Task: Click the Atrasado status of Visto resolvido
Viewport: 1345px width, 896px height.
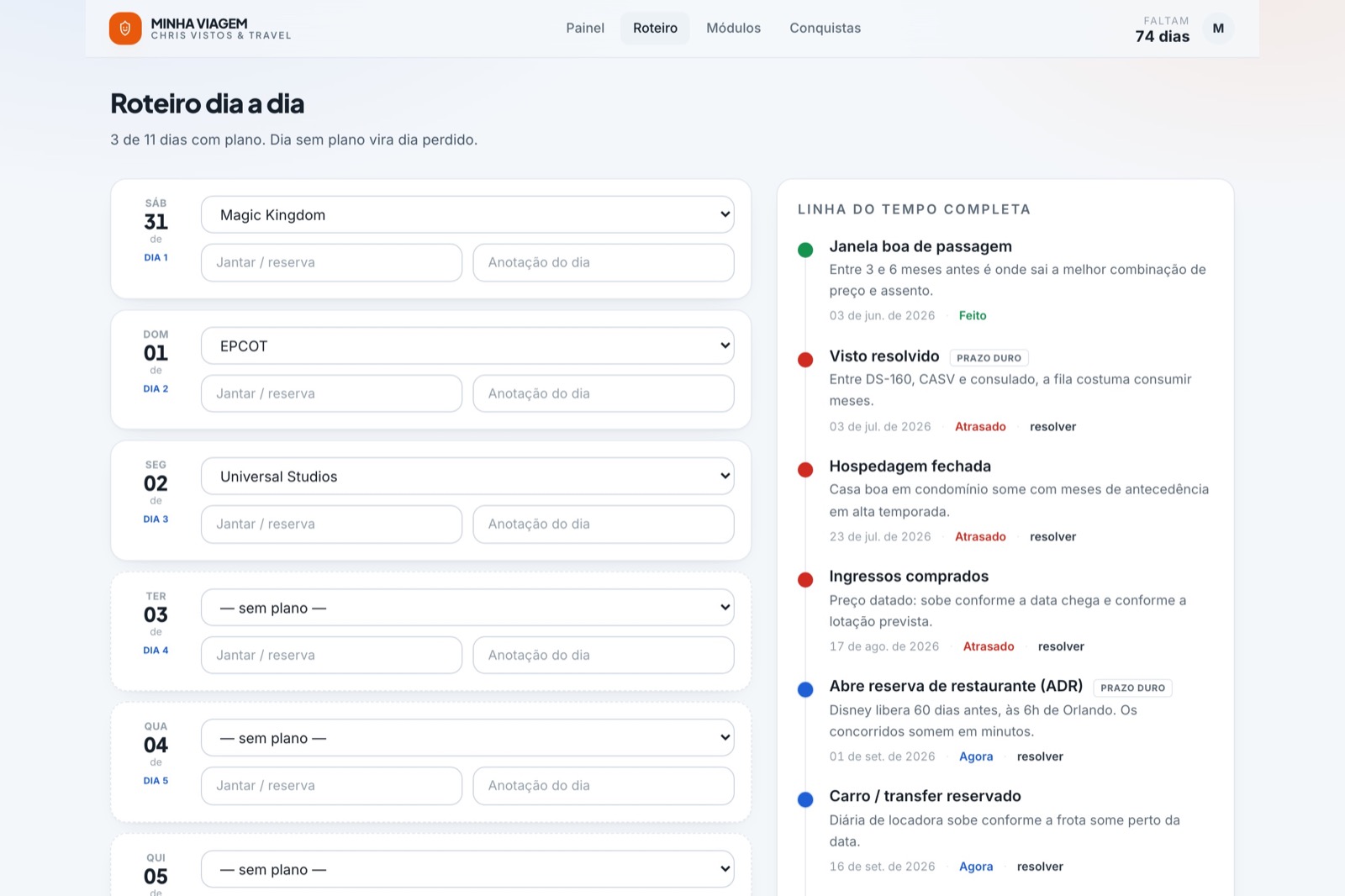Action: (x=980, y=426)
